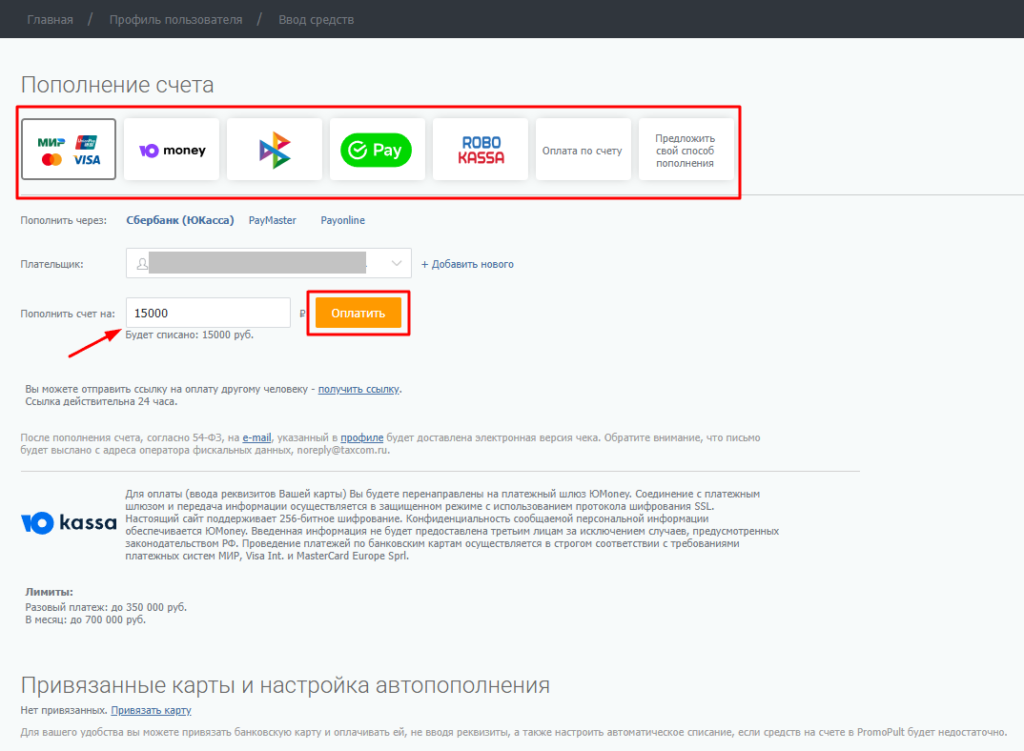This screenshot has width=1024, height=751.
Task: Click the ЮKassa logo
Action: [69, 523]
